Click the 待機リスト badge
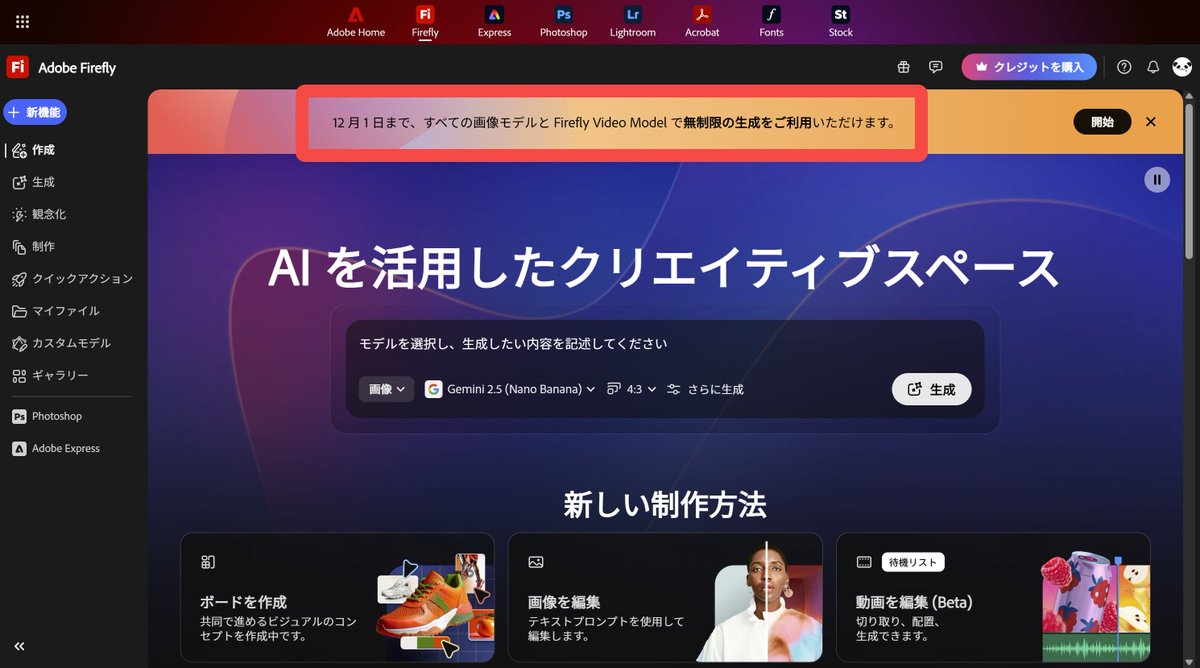Image resolution: width=1200 pixels, height=668 pixels. [913, 562]
